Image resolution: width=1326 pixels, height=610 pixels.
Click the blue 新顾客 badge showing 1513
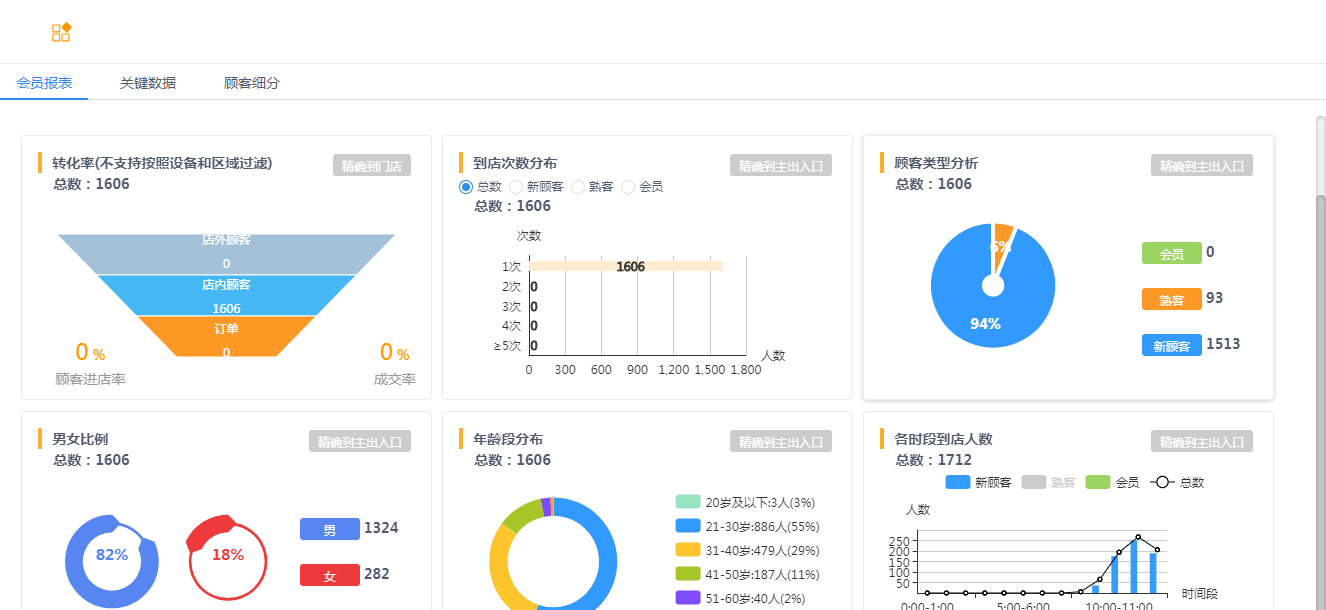[1170, 344]
